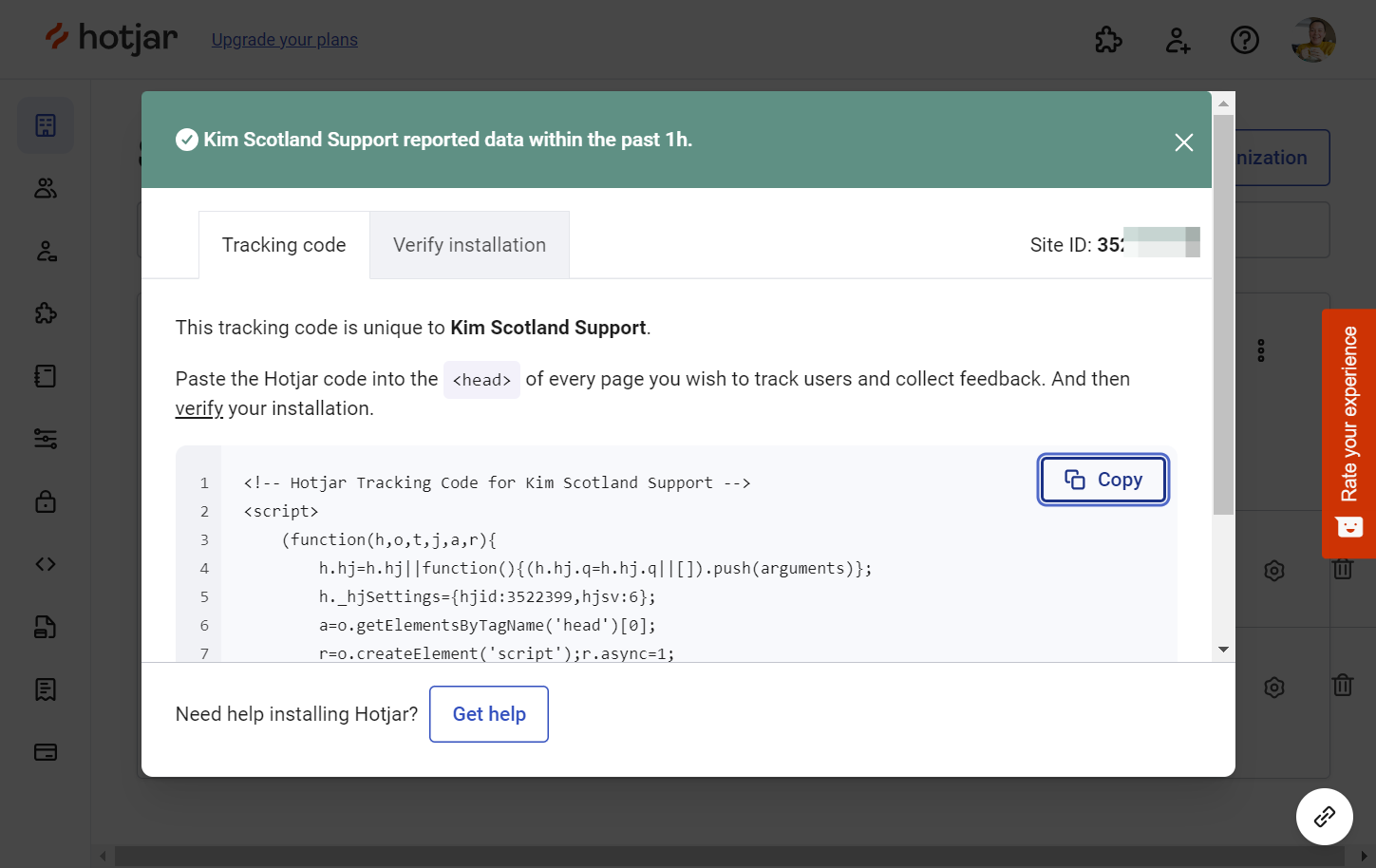Click the "Need help installing Hotjar?" text
Screen dimensions: 1376x868
296,714
